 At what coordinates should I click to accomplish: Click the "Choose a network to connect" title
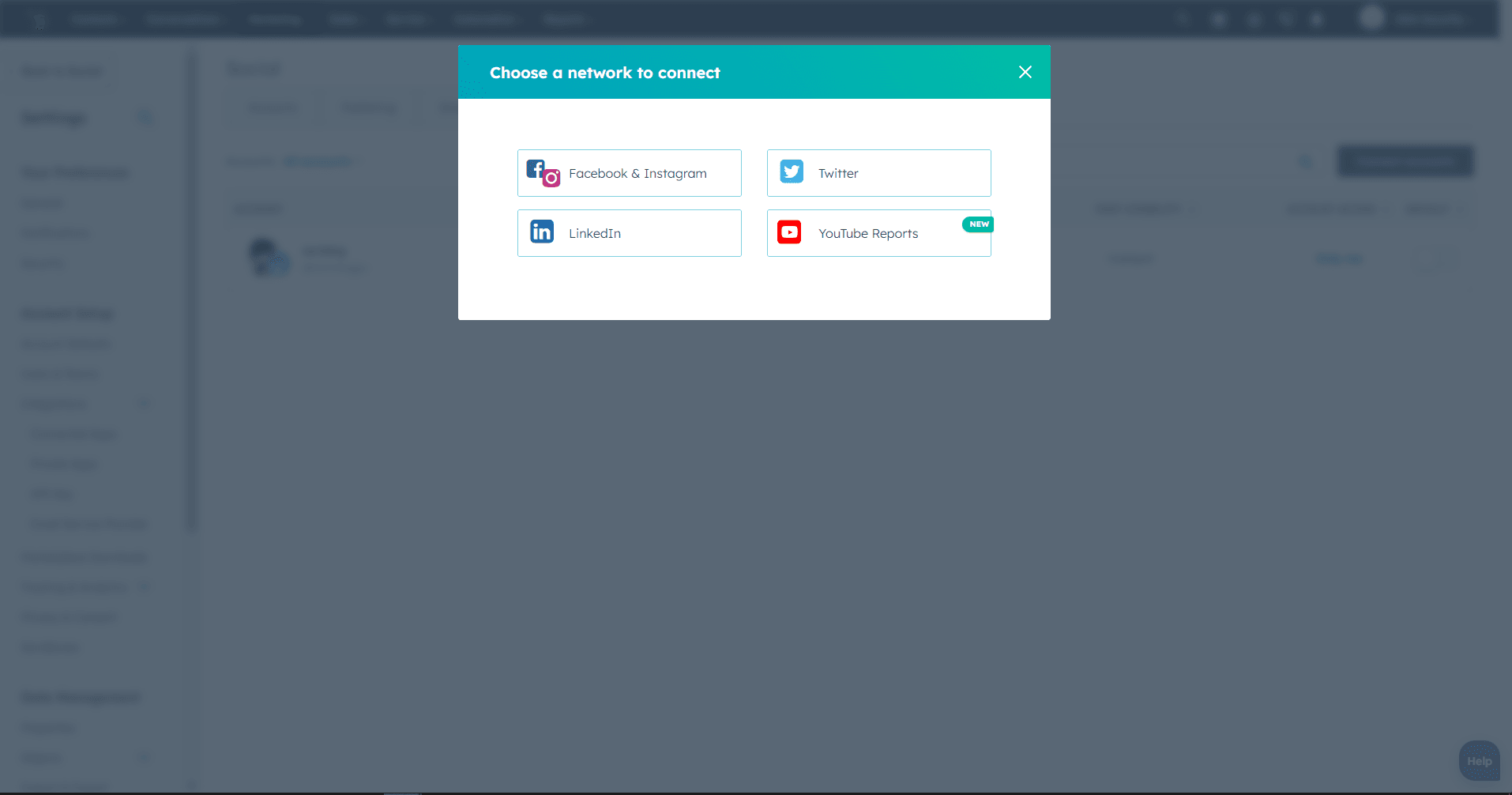click(x=605, y=73)
